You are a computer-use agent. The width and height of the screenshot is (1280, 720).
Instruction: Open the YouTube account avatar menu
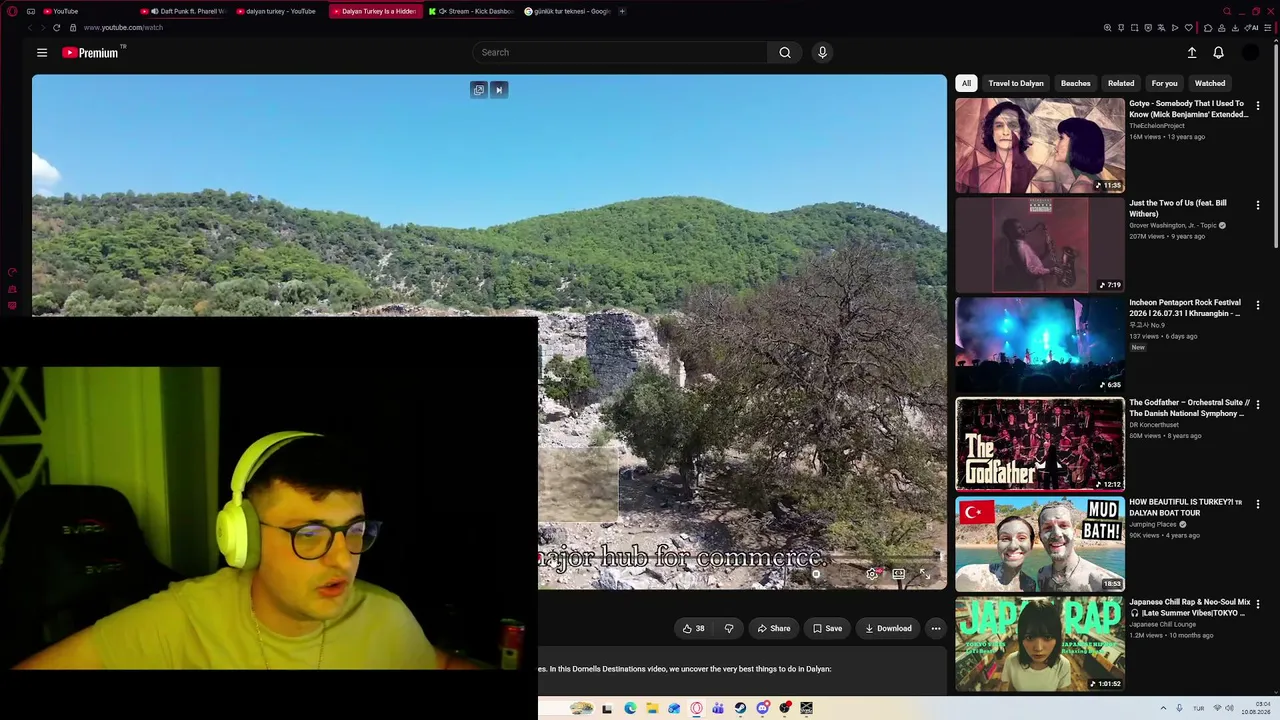1250,53
